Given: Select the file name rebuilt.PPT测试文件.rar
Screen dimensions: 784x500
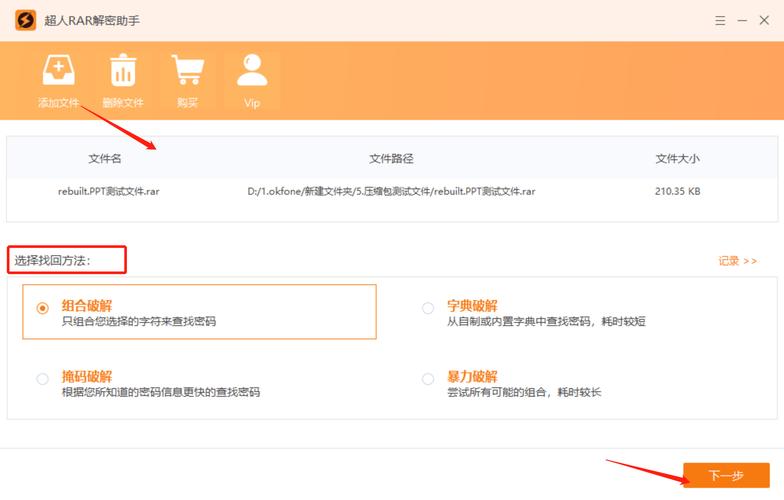Looking at the screenshot, I should [x=108, y=192].
